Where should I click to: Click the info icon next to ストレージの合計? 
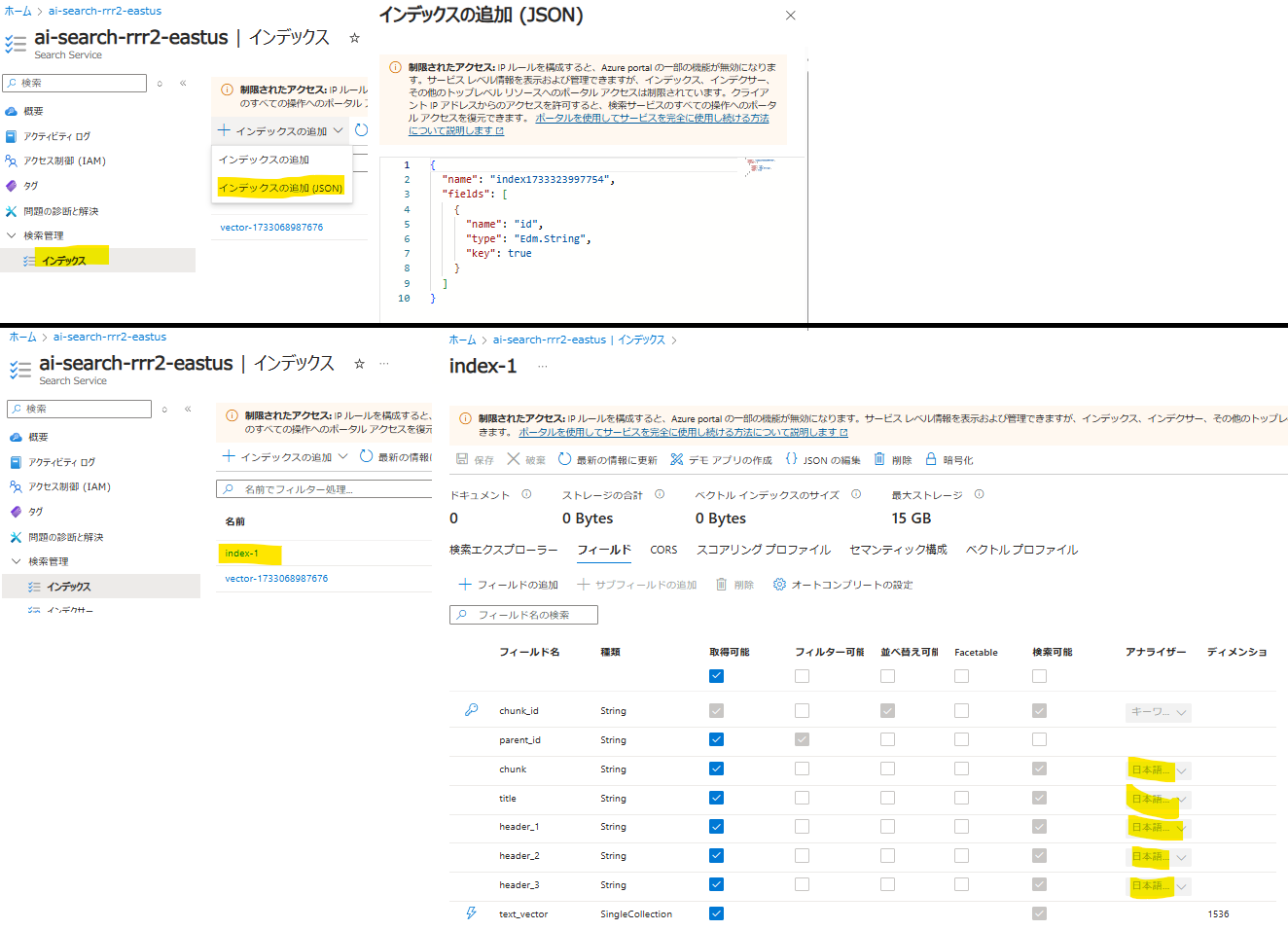click(x=660, y=494)
